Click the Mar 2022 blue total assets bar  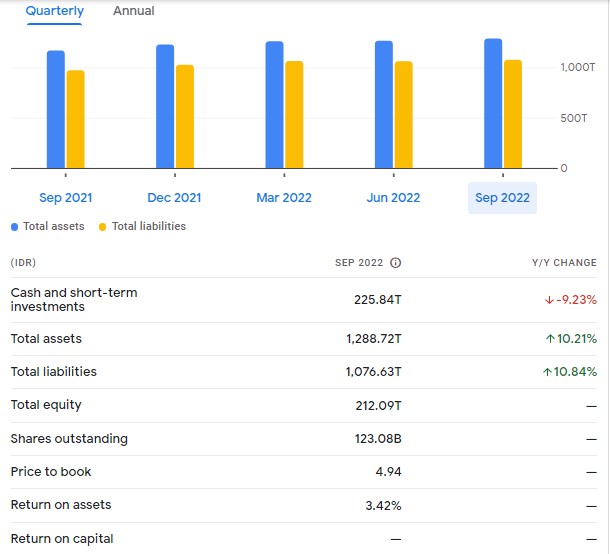[x=274, y=105]
